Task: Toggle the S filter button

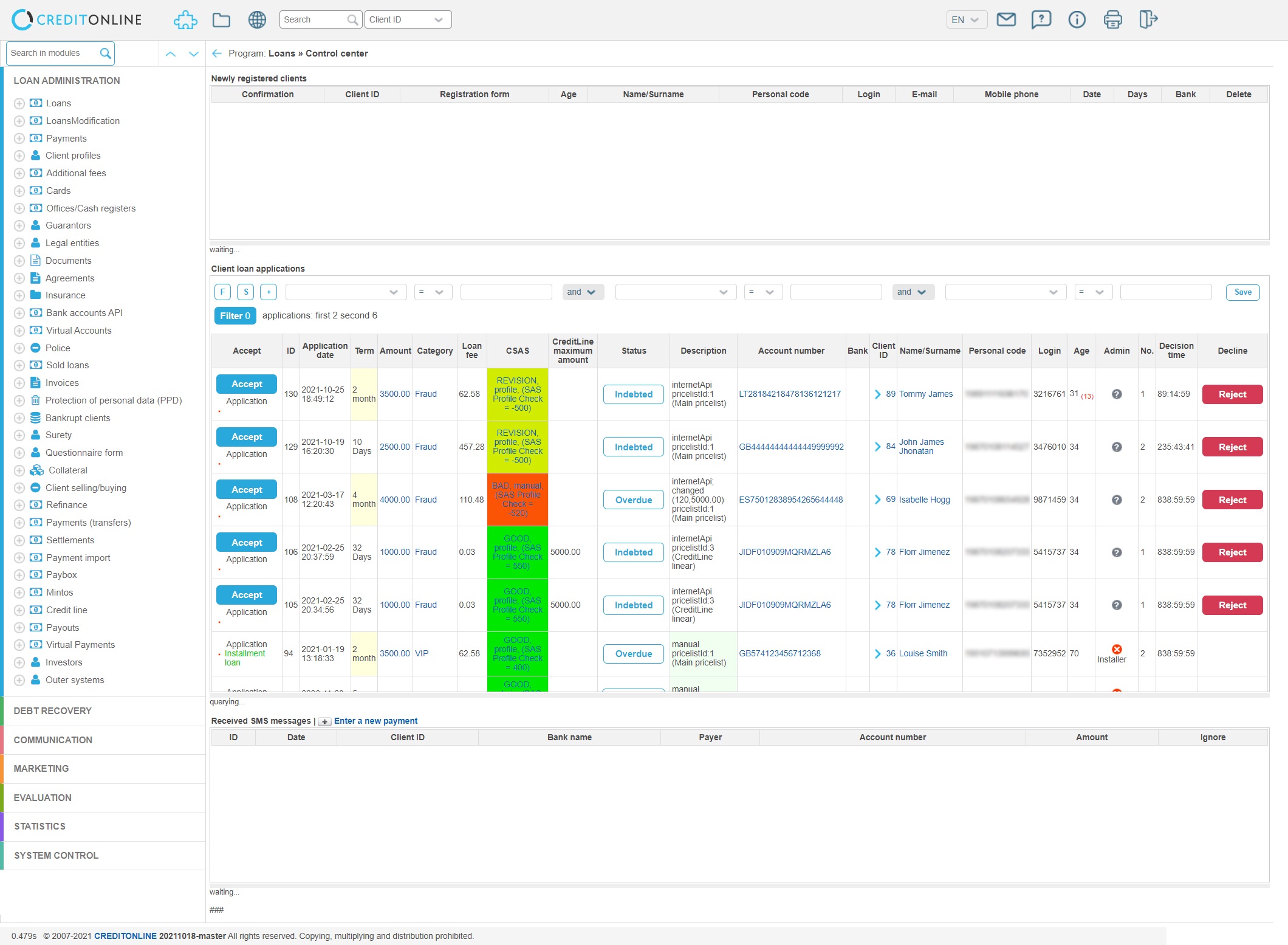Action: [245, 292]
